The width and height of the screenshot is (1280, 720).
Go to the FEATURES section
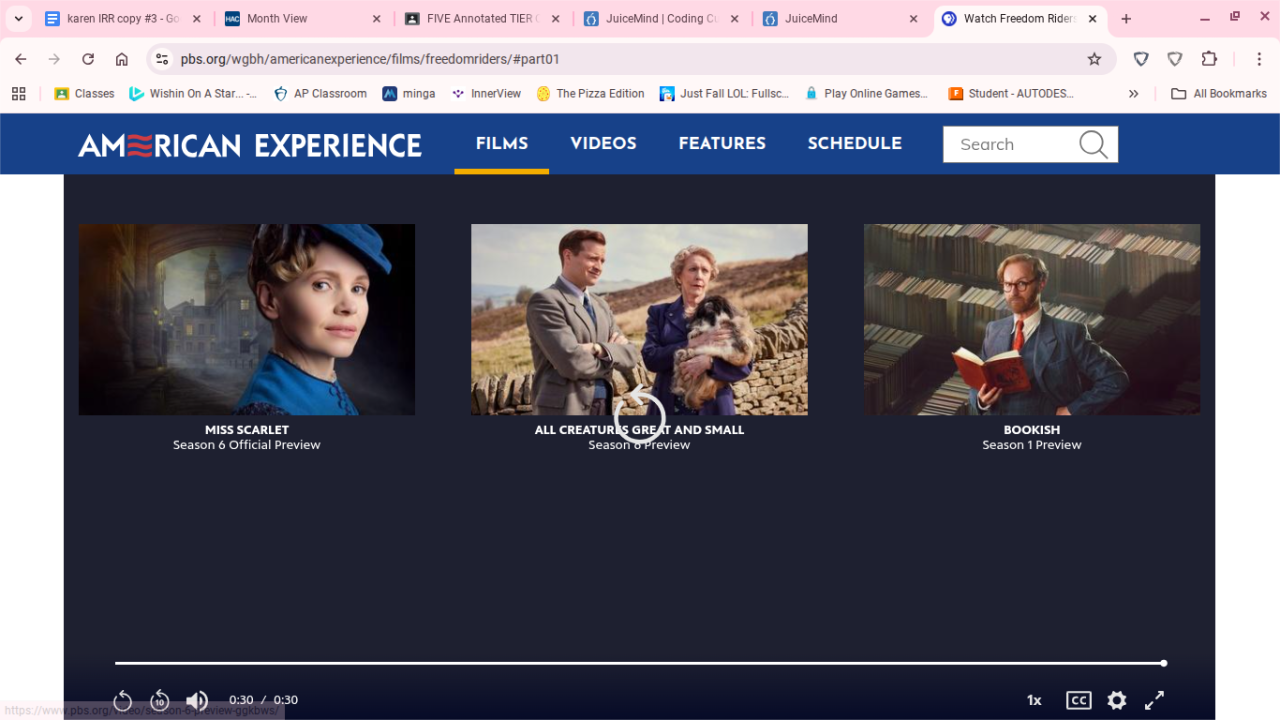pyautogui.click(x=722, y=144)
